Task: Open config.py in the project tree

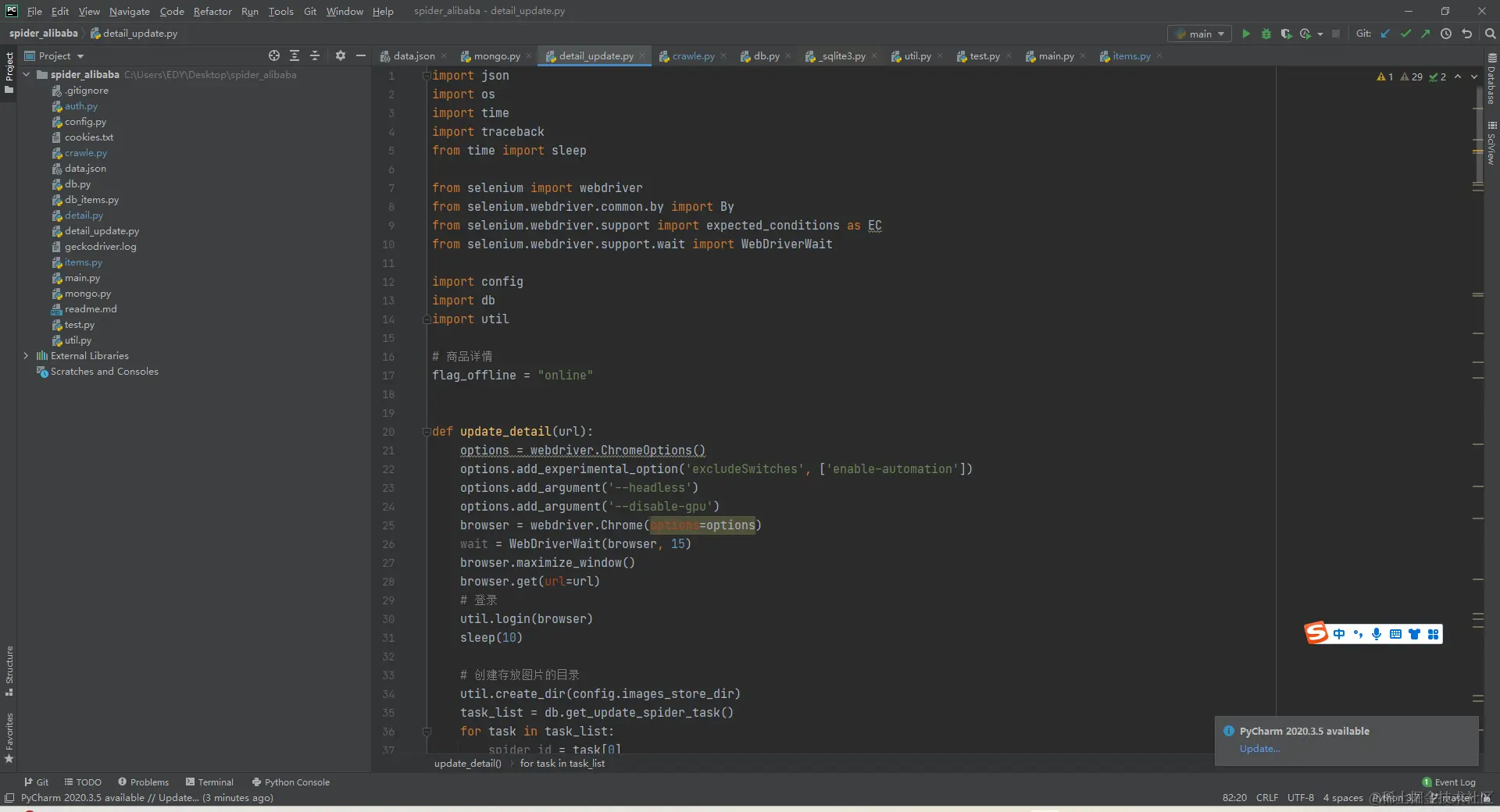Action: [x=85, y=122]
